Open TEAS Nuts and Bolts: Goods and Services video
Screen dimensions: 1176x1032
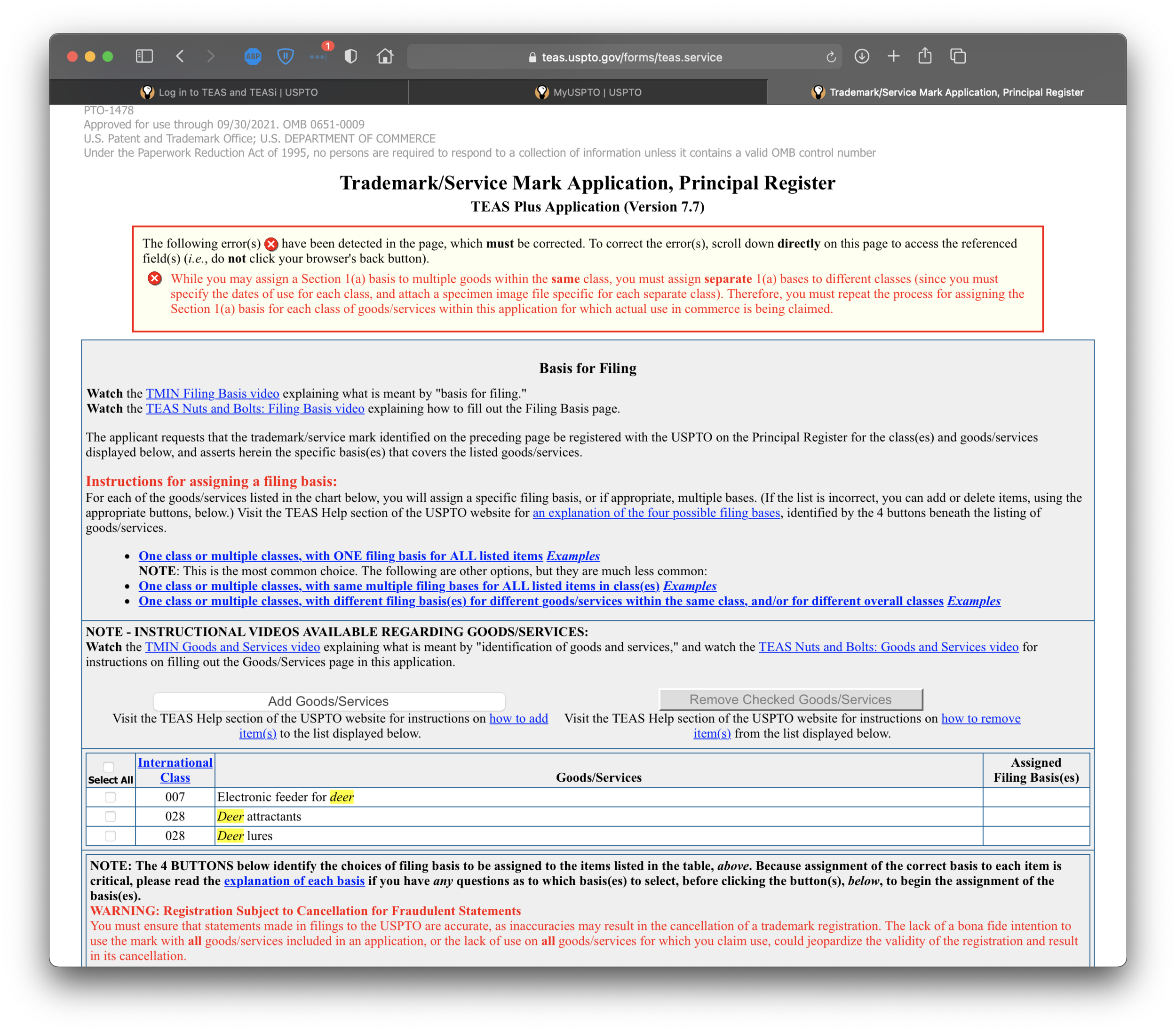(x=888, y=647)
